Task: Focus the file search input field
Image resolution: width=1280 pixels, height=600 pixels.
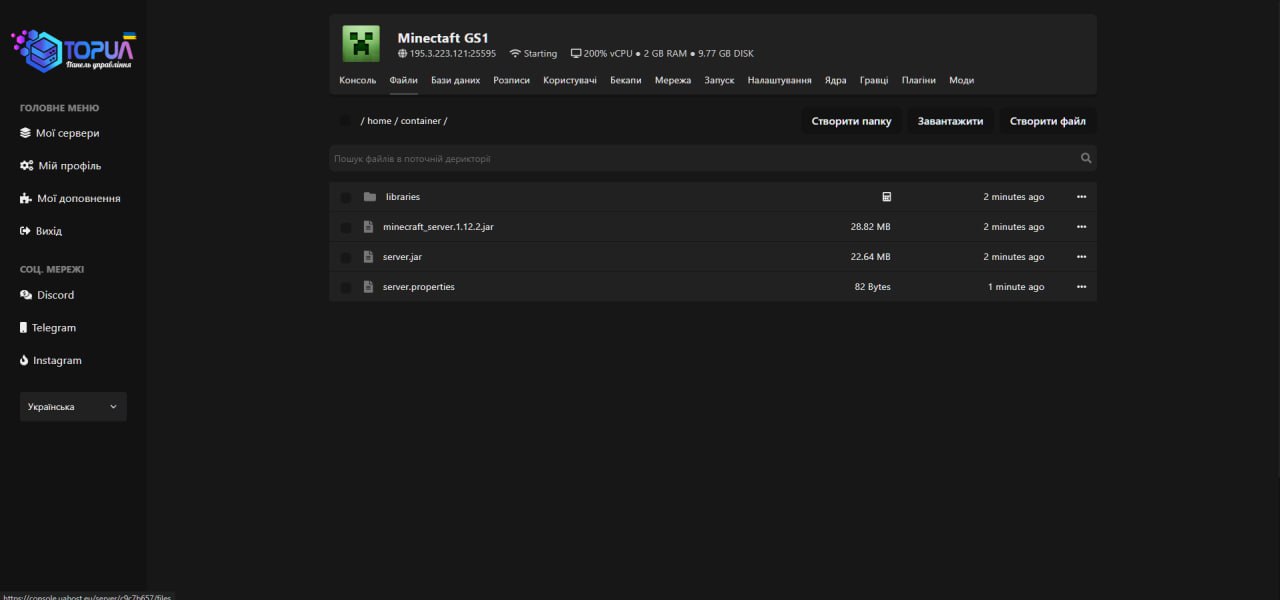Action: 700,158
